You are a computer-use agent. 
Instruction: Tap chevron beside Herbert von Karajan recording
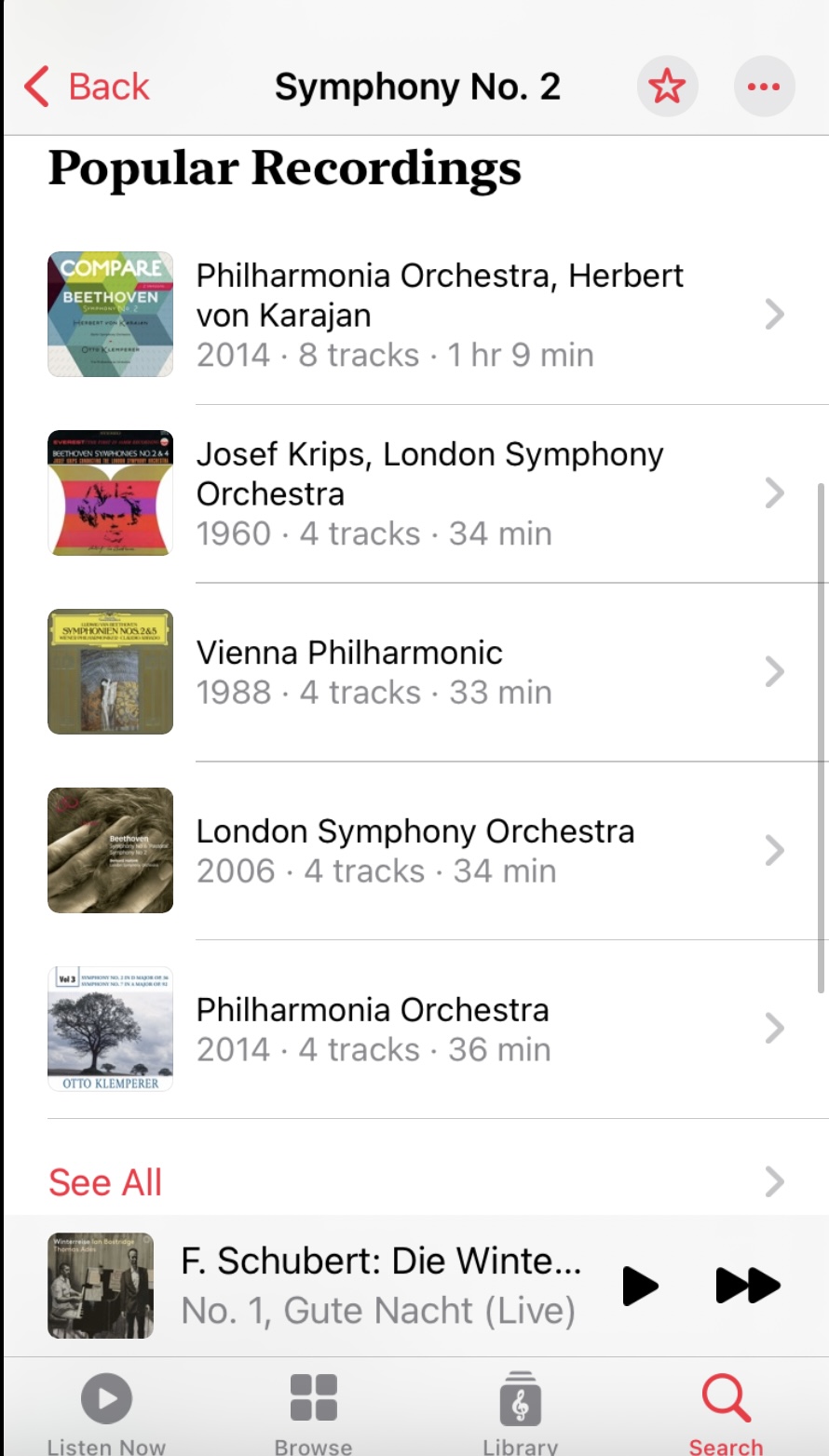point(774,315)
